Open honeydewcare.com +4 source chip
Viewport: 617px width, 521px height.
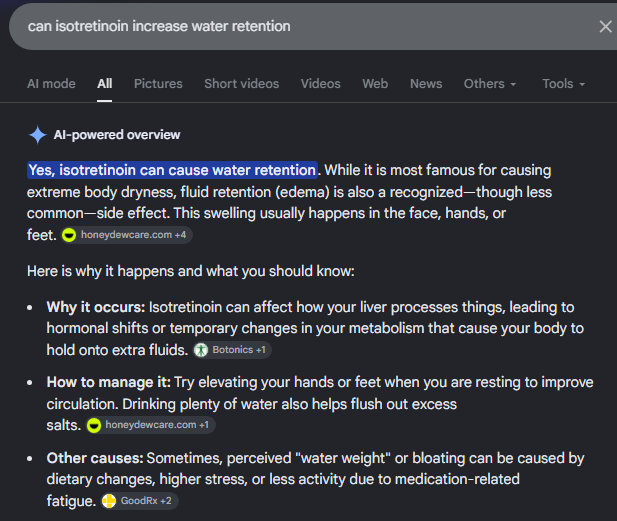tap(127, 235)
